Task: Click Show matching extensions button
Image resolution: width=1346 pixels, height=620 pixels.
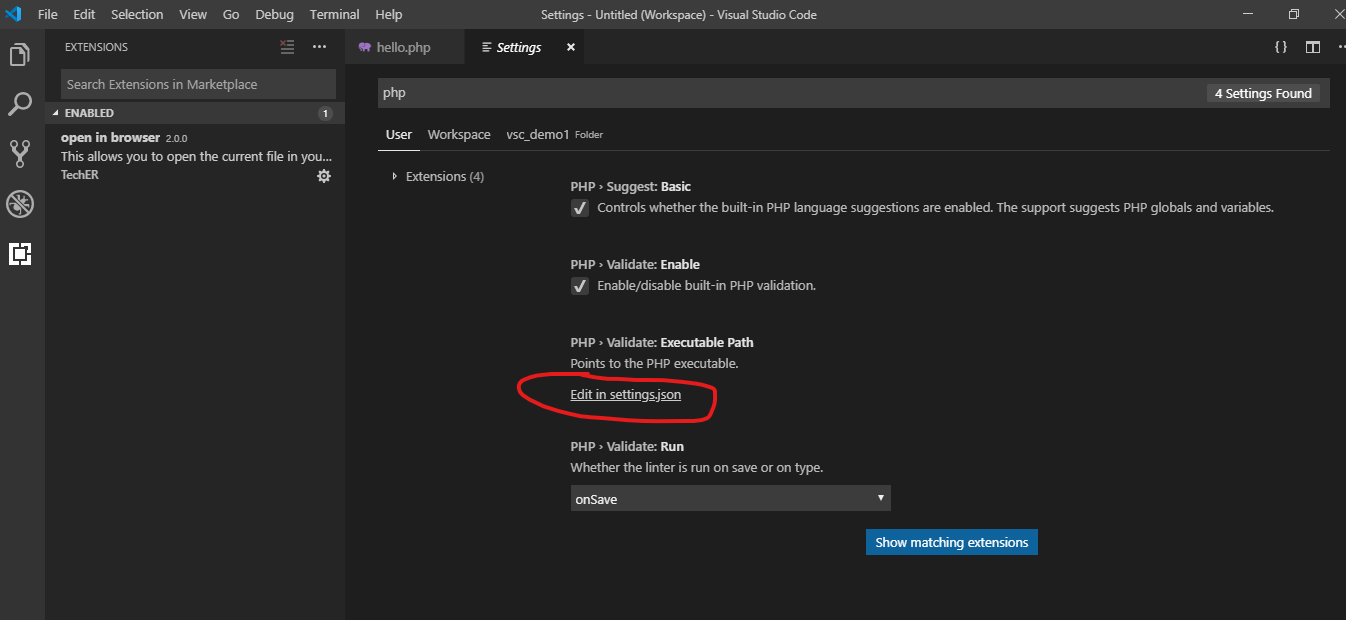Action: (x=952, y=542)
